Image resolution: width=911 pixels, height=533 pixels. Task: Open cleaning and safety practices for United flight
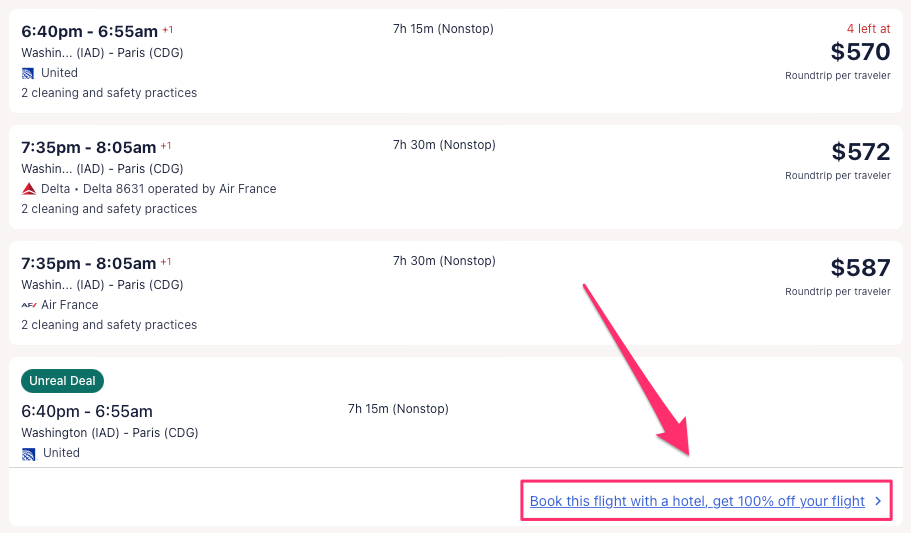(x=109, y=93)
